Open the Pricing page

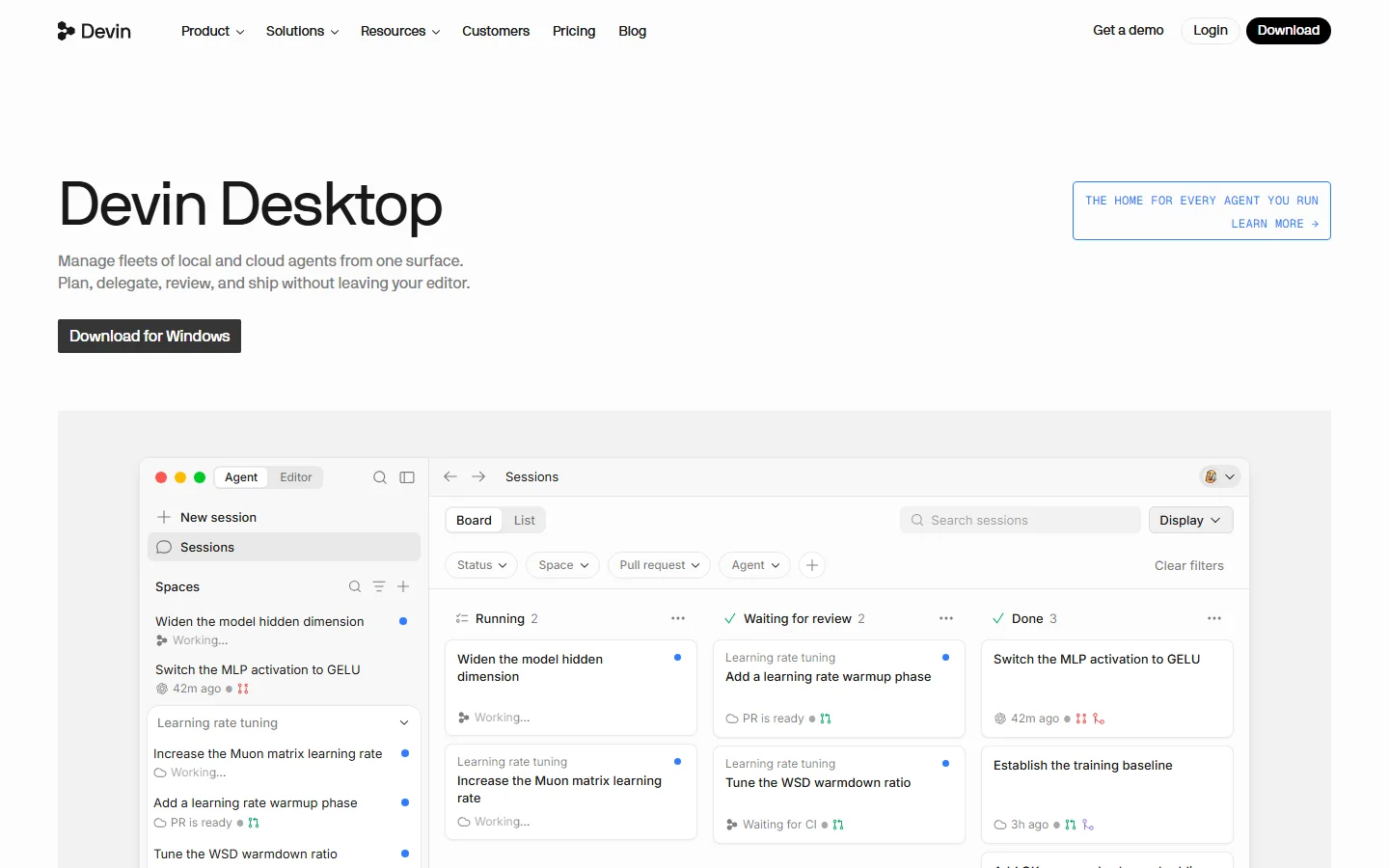[574, 31]
